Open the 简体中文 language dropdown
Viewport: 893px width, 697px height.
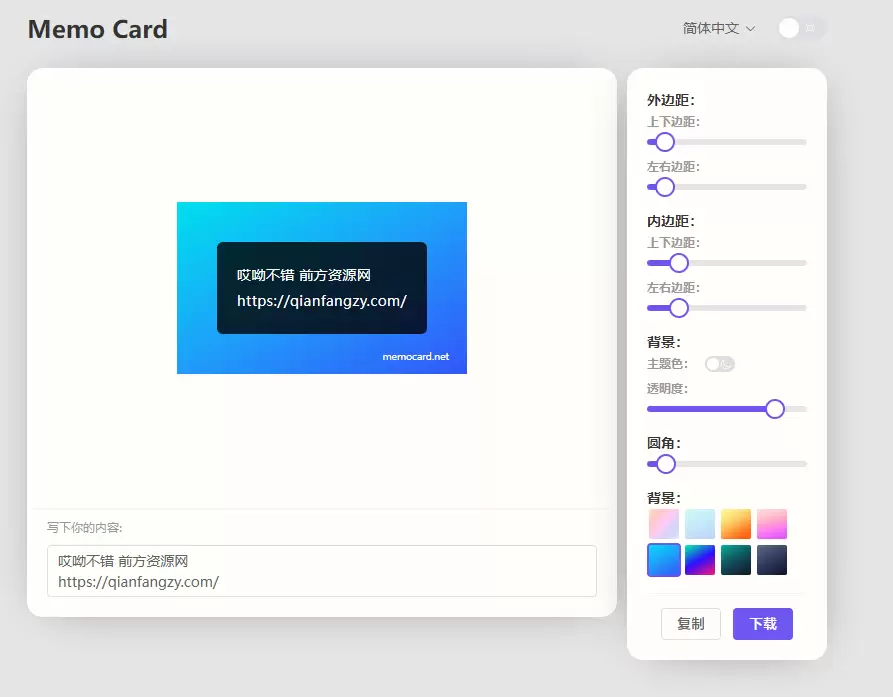coord(719,28)
